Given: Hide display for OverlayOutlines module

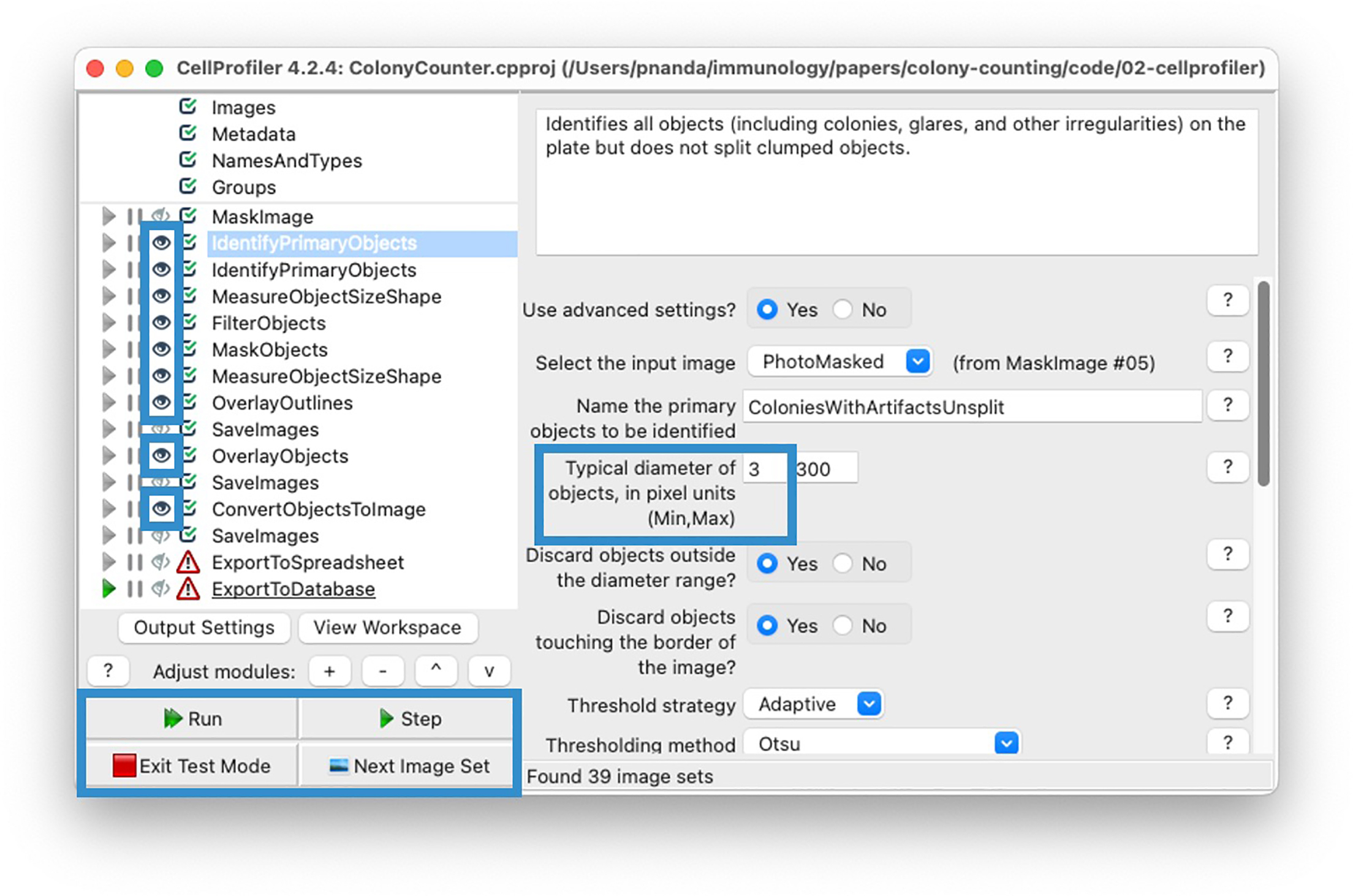Looking at the screenshot, I should [x=161, y=402].
